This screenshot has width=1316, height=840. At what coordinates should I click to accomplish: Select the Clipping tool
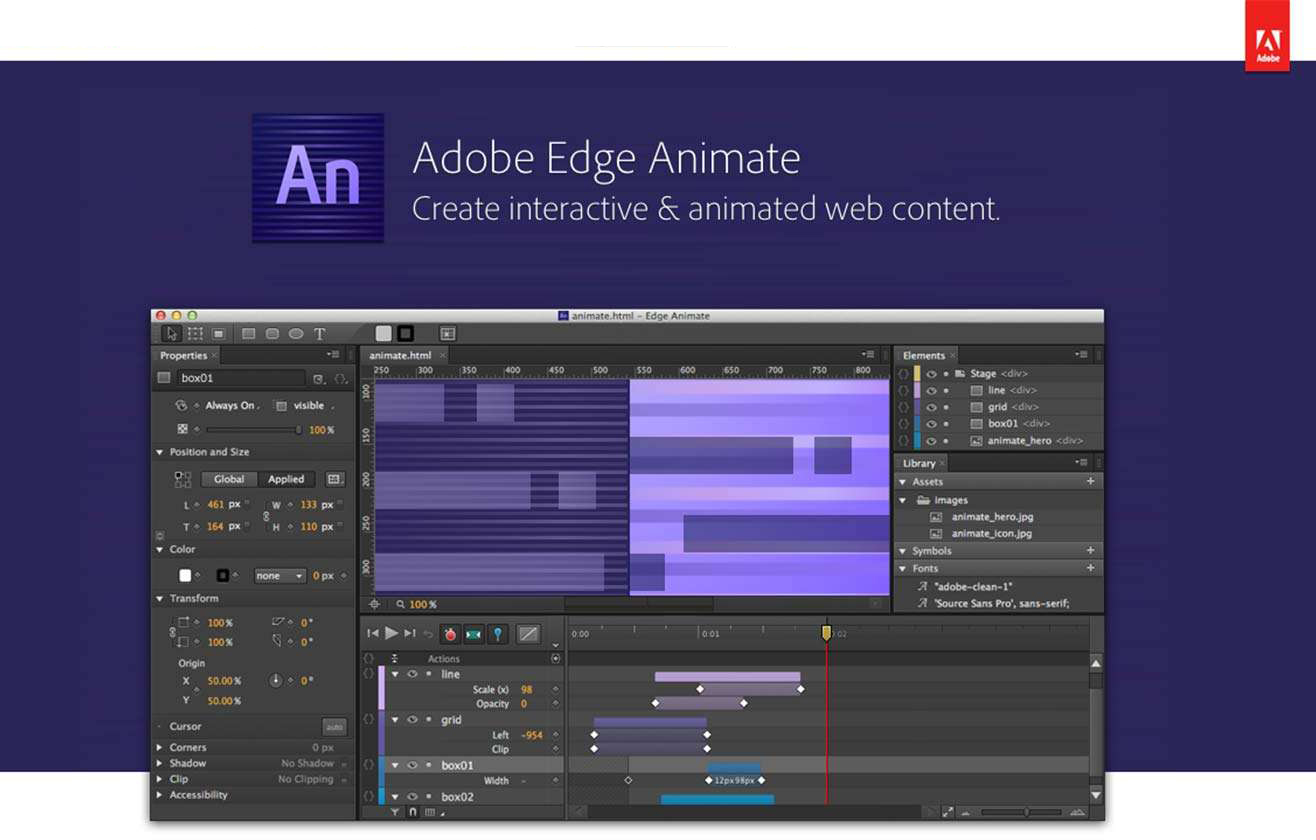click(x=219, y=334)
